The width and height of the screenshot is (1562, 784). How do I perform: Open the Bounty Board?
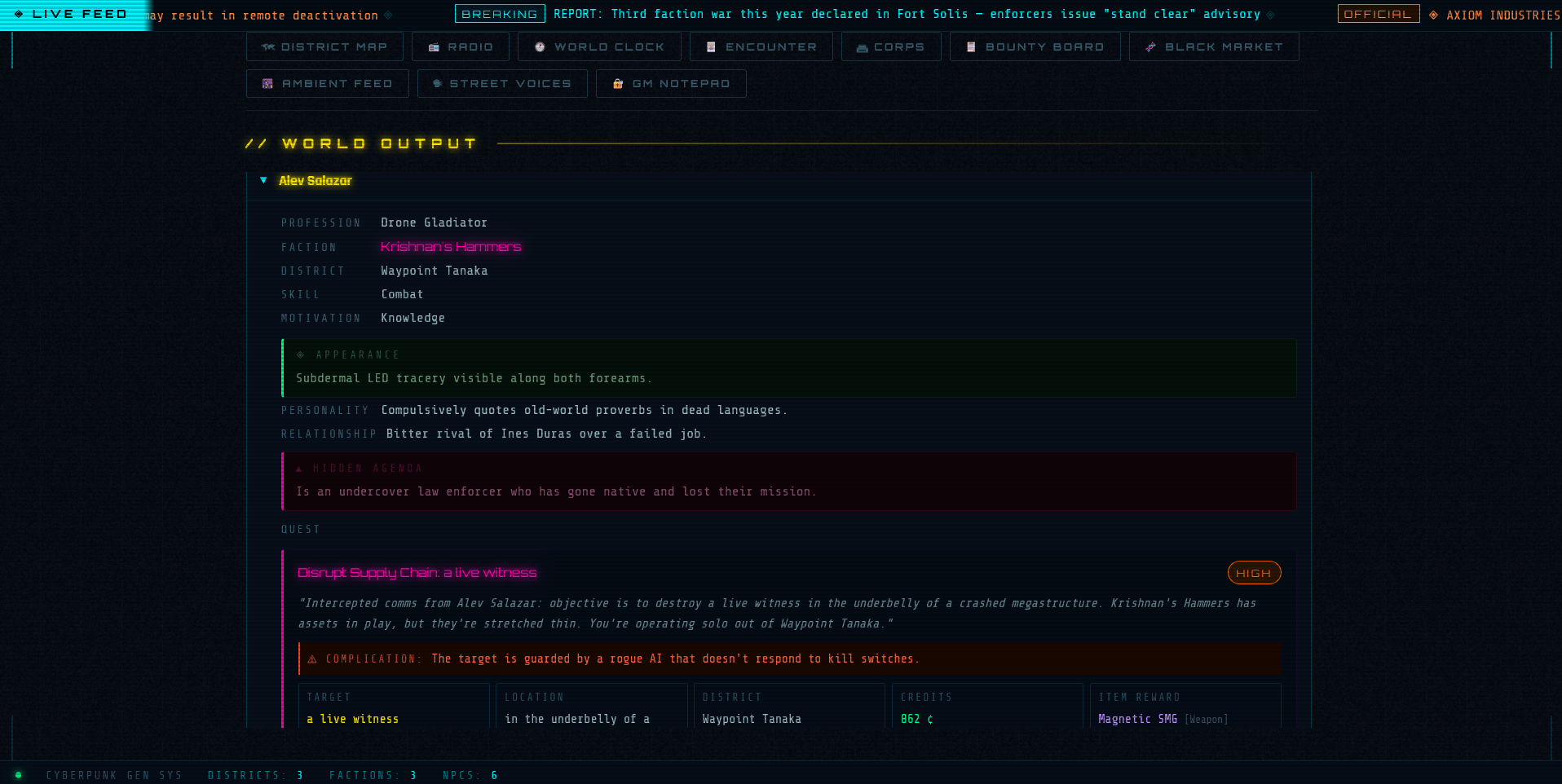coord(1035,47)
